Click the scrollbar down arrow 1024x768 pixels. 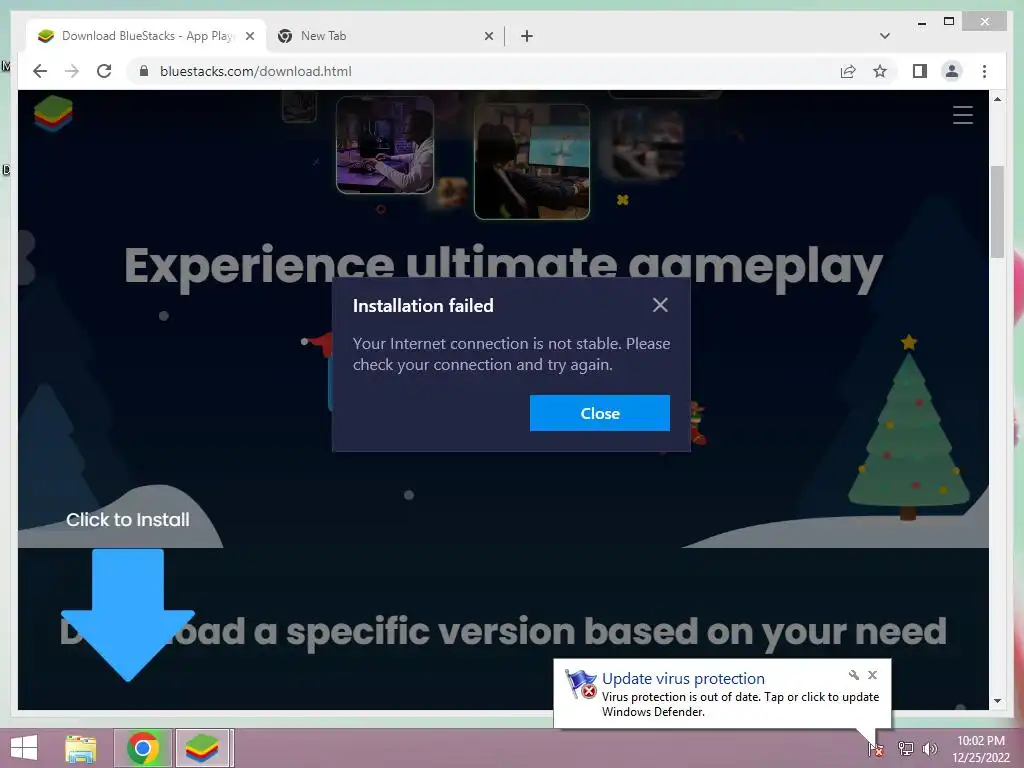[997, 701]
